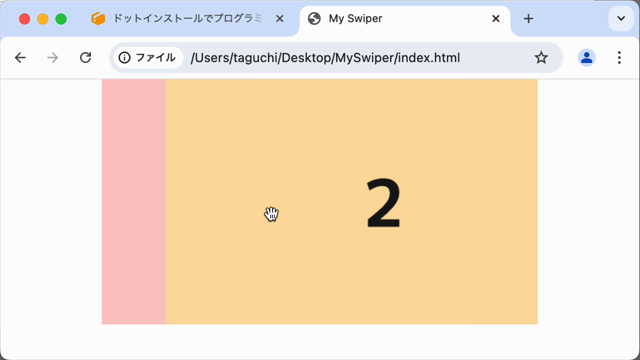Click the ドットインストール tab favicon
Image resolution: width=640 pixels, height=360 pixels.
tap(98, 18)
